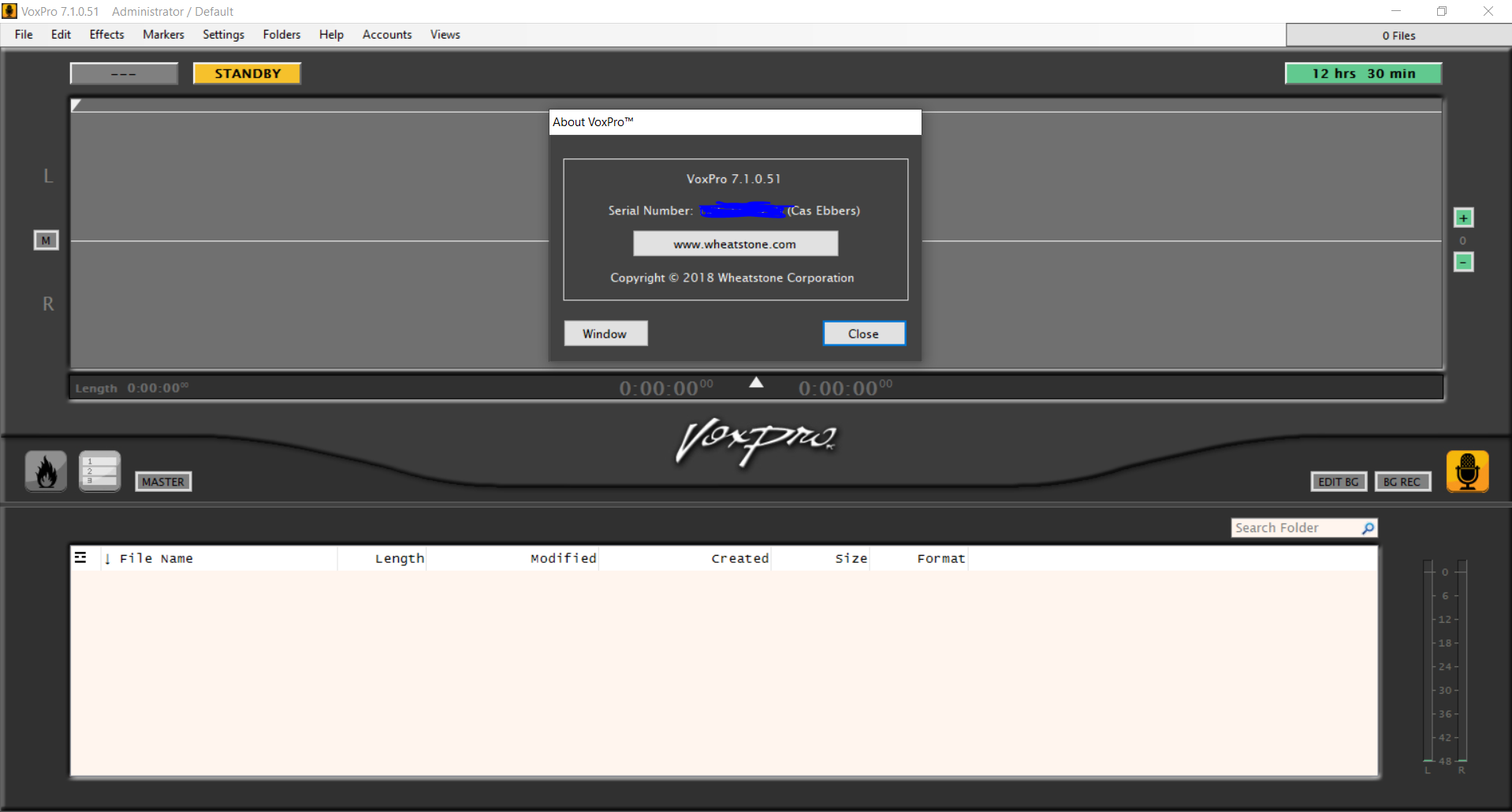This screenshot has height=812, width=1512.
Task: Toggle the MASTER button
Action: pos(163,482)
